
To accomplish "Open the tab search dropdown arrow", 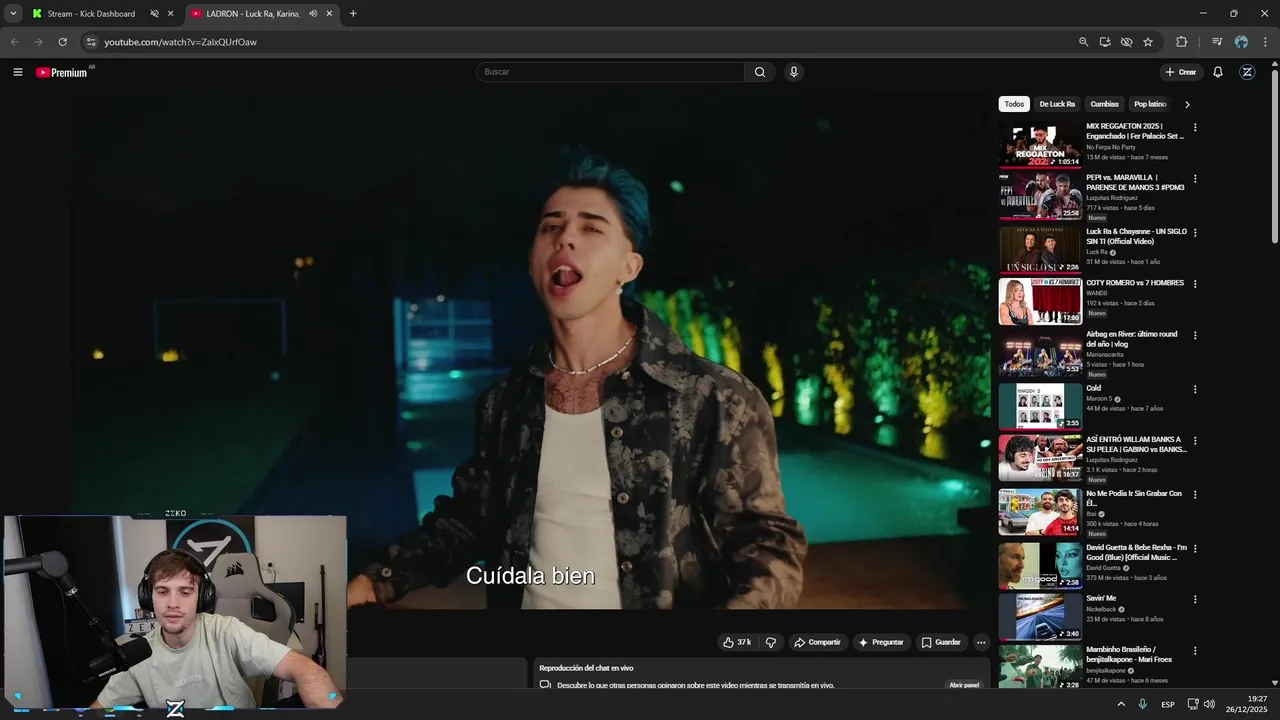I will 13,14.
